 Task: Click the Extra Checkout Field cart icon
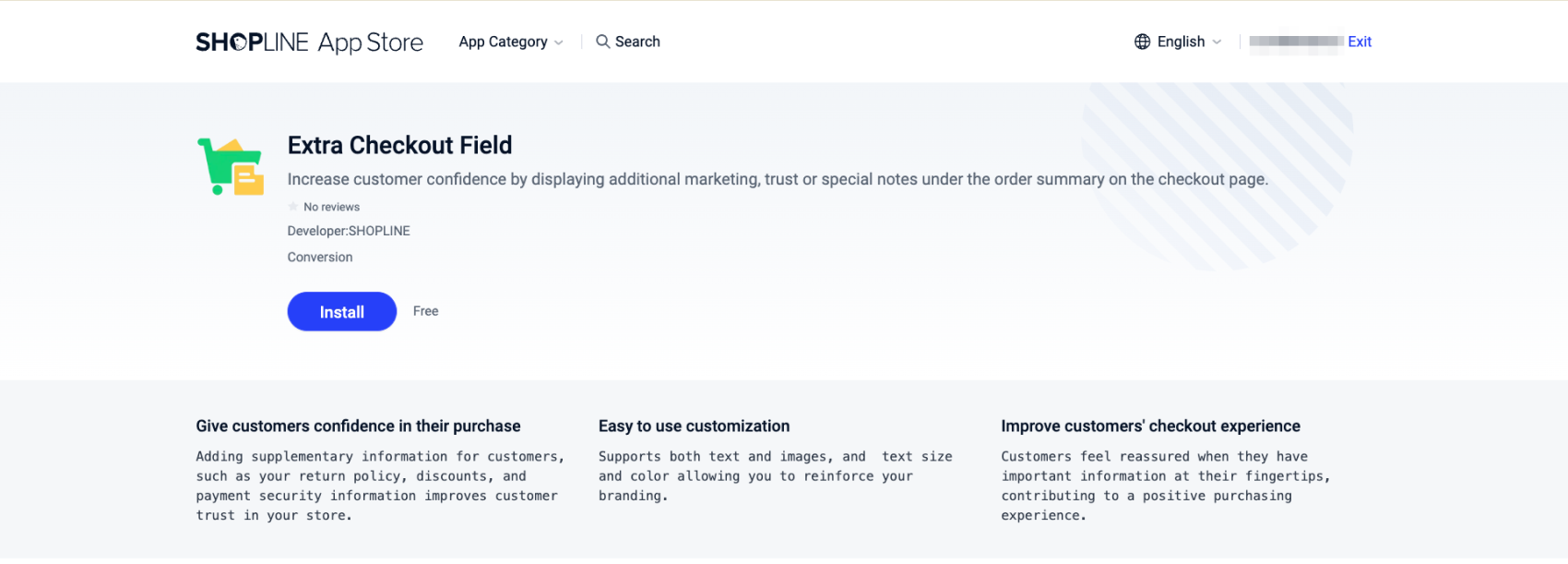(231, 166)
